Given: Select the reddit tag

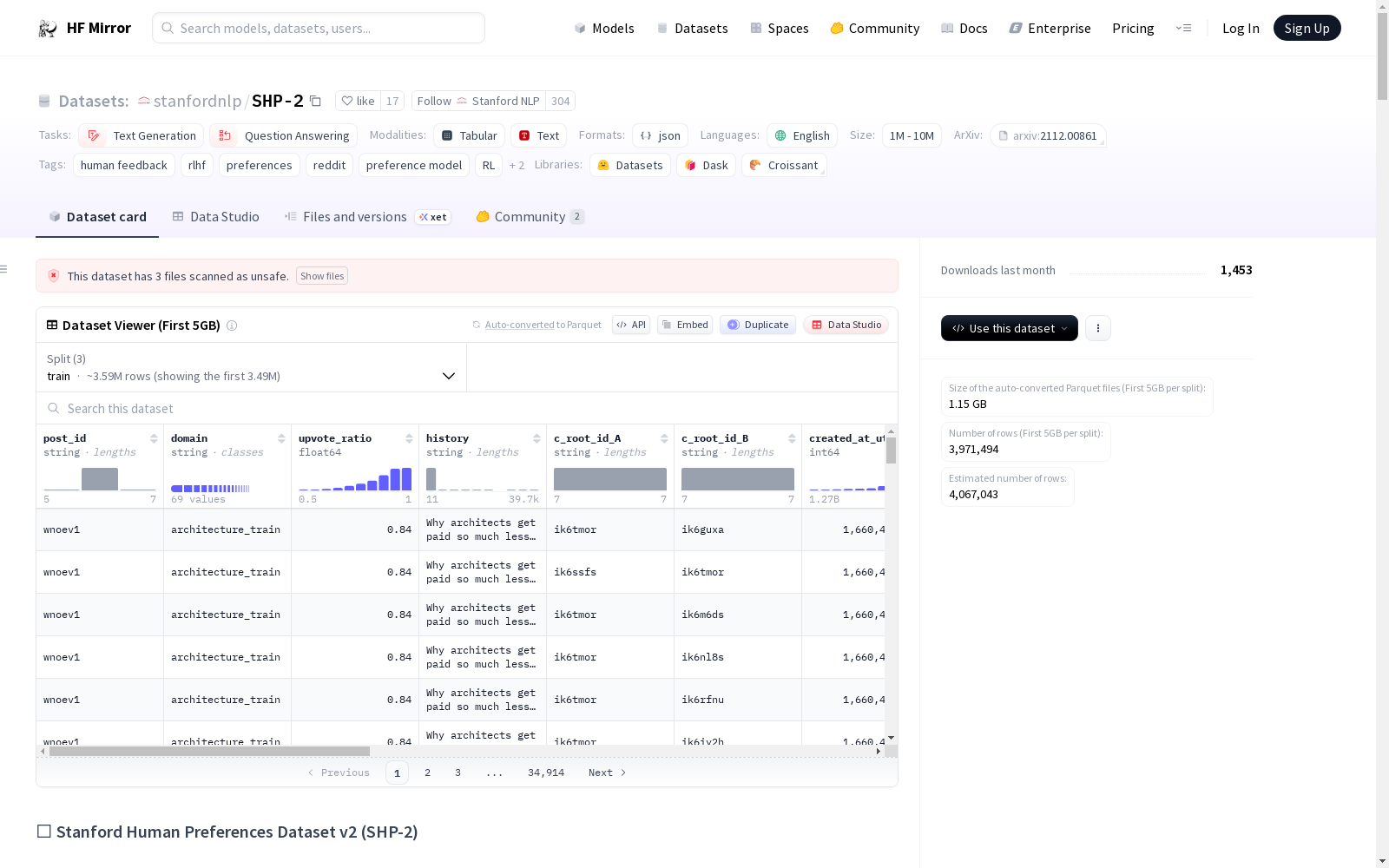Looking at the screenshot, I should pos(329,165).
